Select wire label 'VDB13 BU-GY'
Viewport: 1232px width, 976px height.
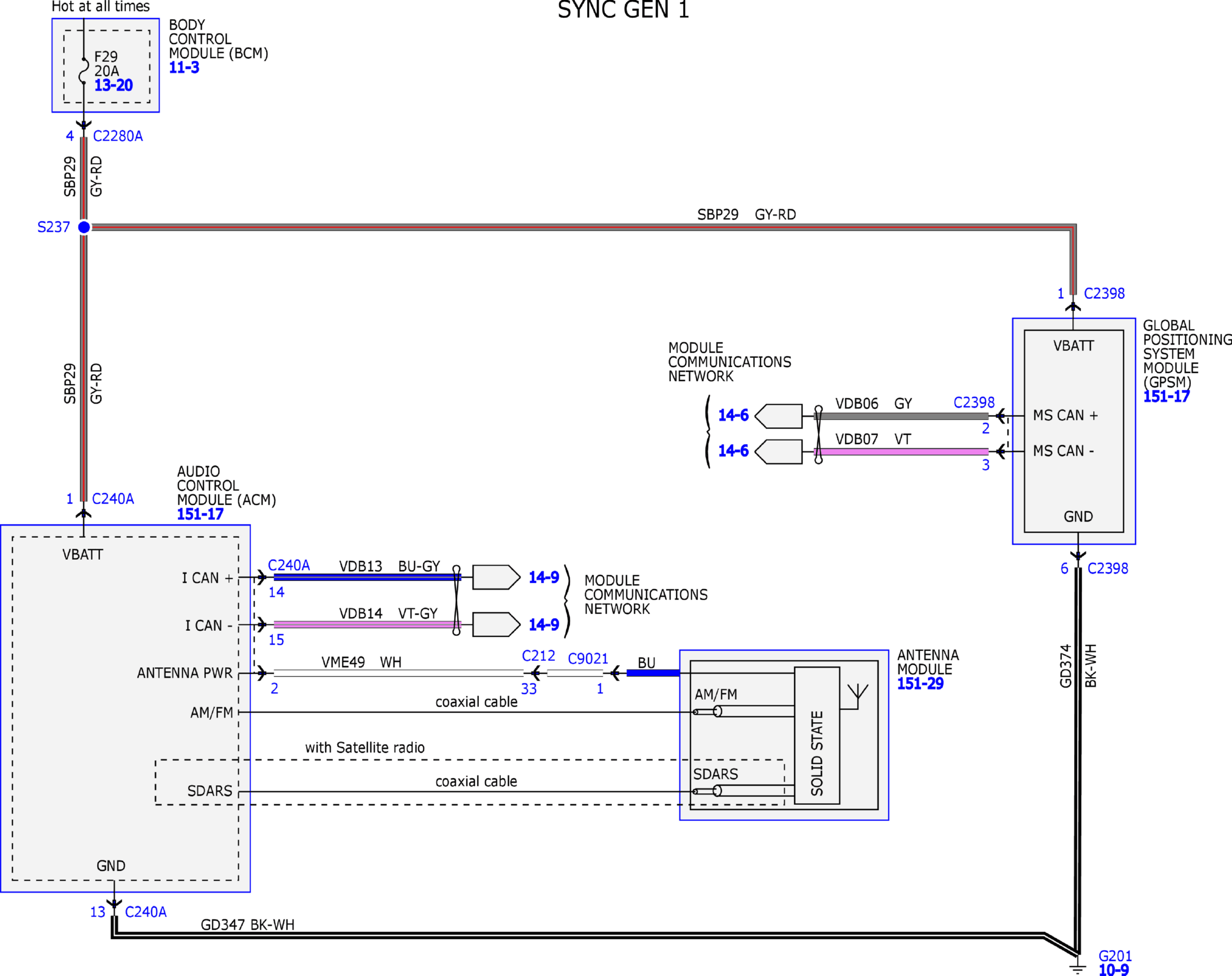coord(390,566)
